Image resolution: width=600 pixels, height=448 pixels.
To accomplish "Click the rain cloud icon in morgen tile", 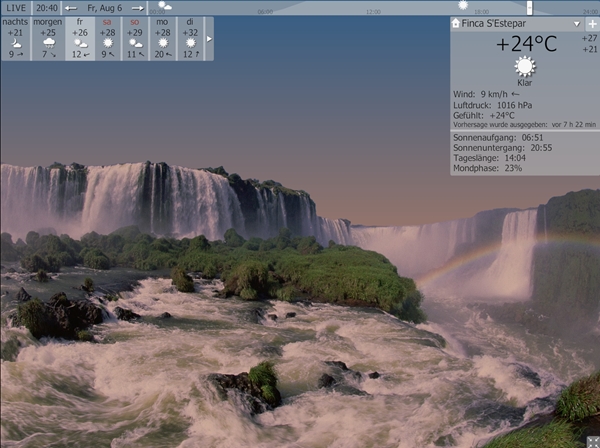I will 49,43.
